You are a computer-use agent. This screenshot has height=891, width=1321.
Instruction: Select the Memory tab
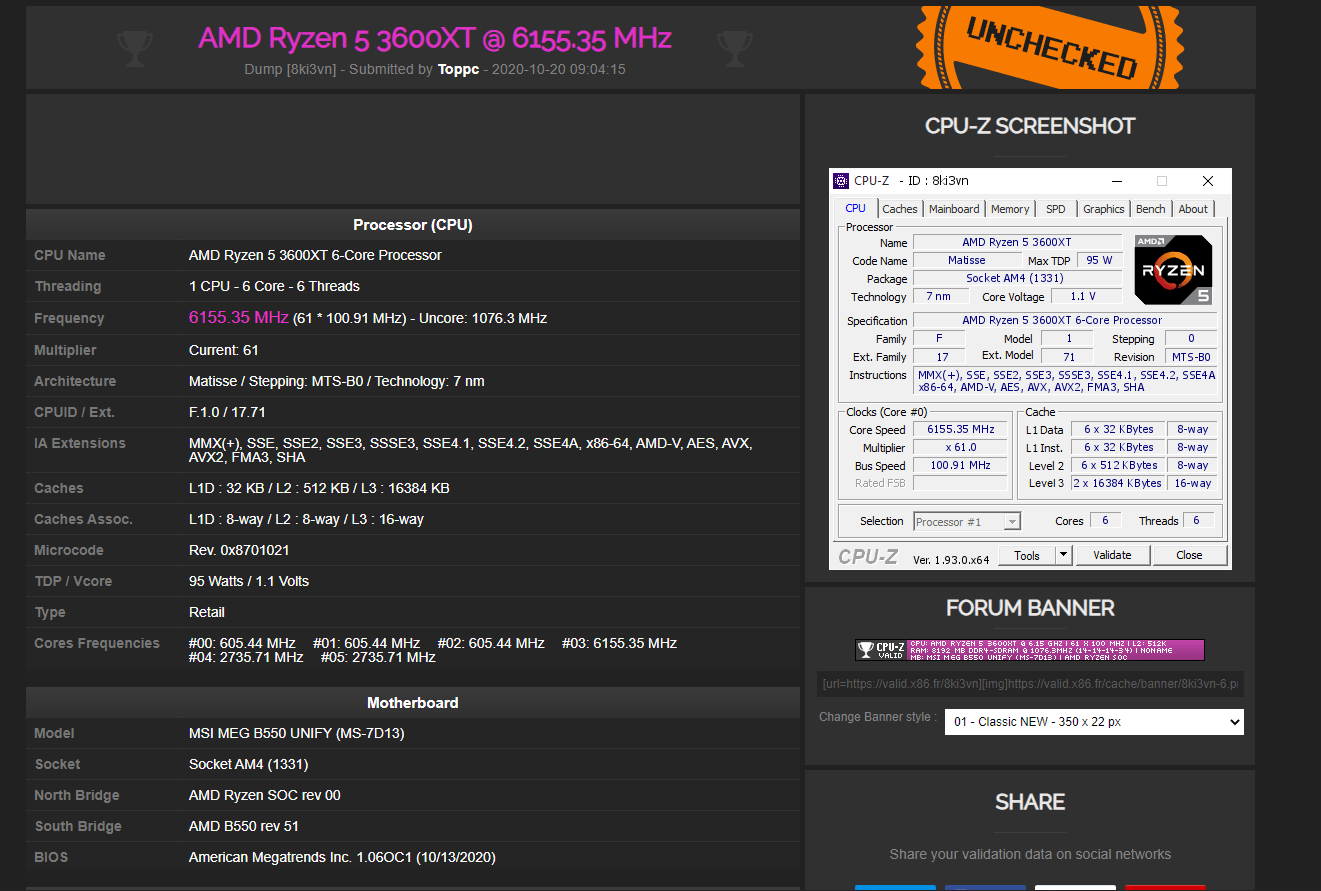coord(1010,209)
